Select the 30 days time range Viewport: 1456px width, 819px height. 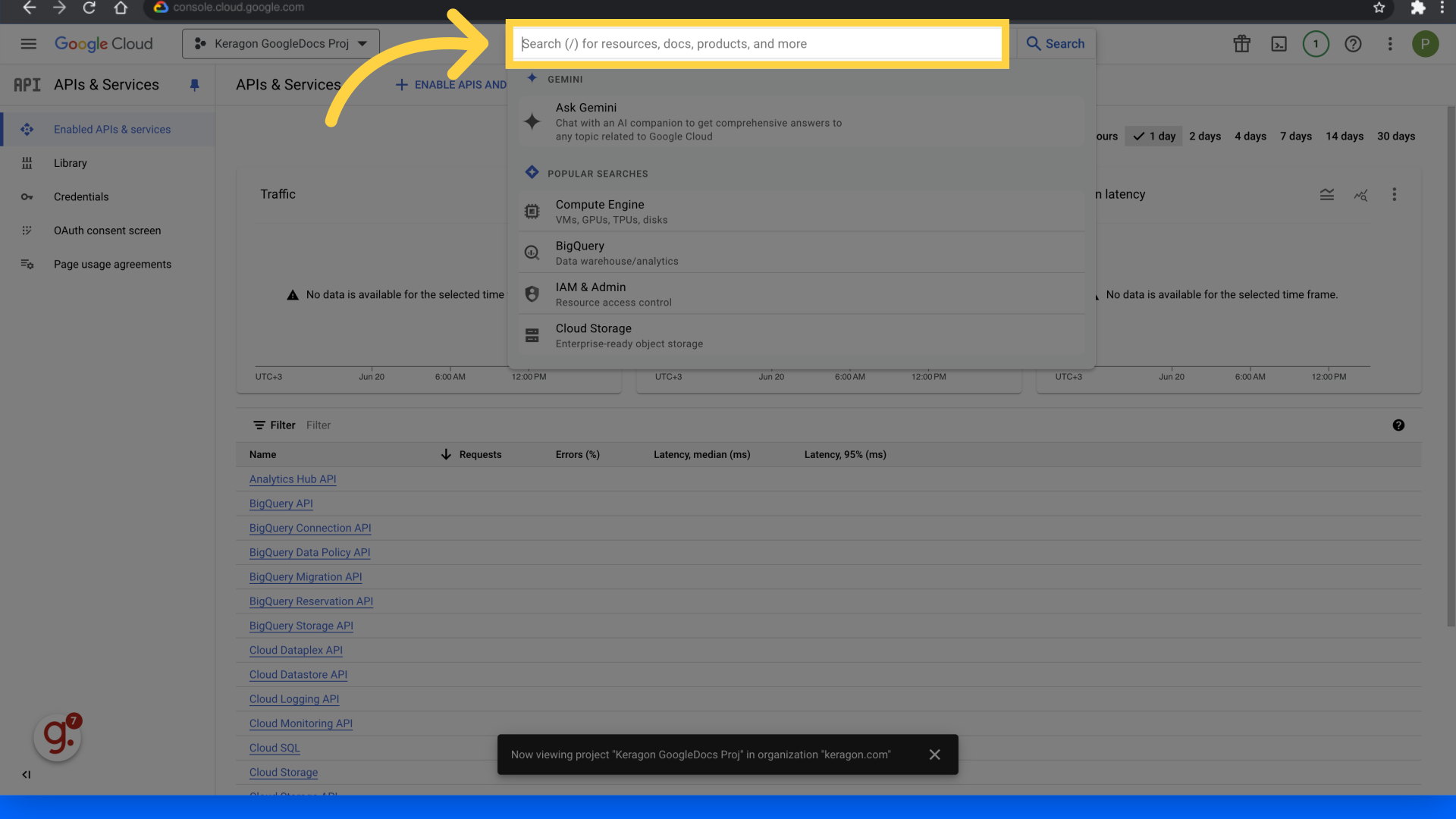pos(1396,136)
